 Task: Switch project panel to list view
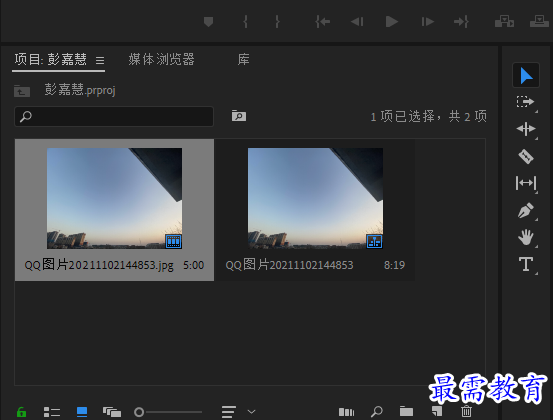pyautogui.click(x=52, y=412)
